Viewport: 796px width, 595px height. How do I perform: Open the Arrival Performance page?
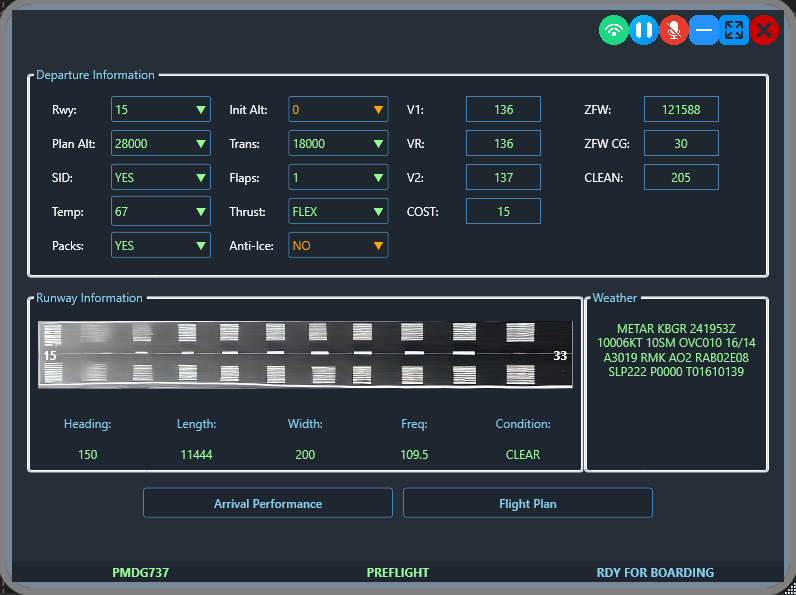click(267, 503)
